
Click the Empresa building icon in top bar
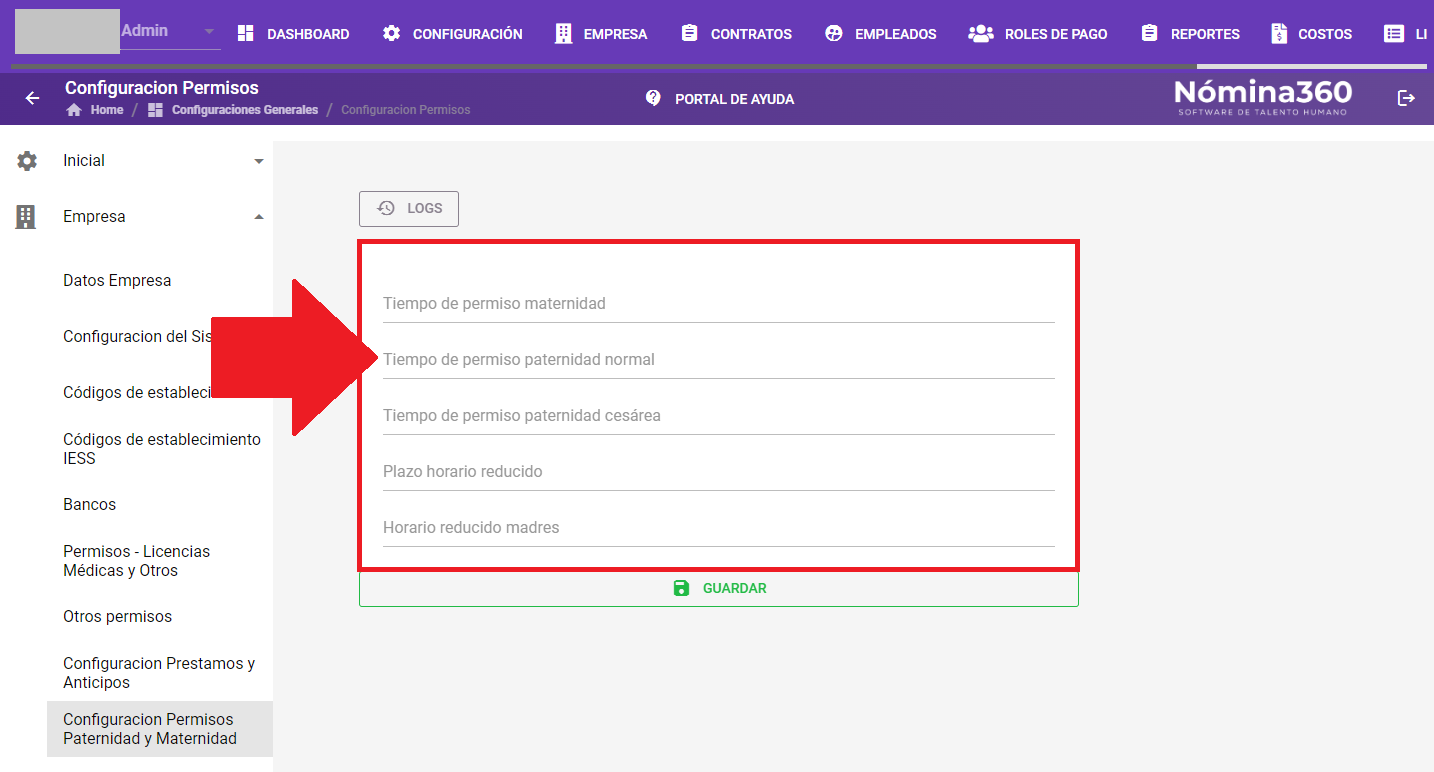(x=564, y=33)
